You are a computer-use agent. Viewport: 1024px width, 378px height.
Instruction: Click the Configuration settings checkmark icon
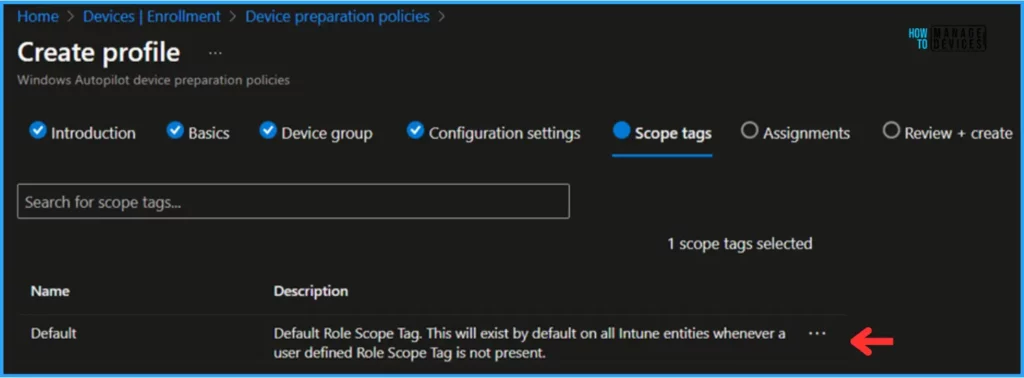415,131
